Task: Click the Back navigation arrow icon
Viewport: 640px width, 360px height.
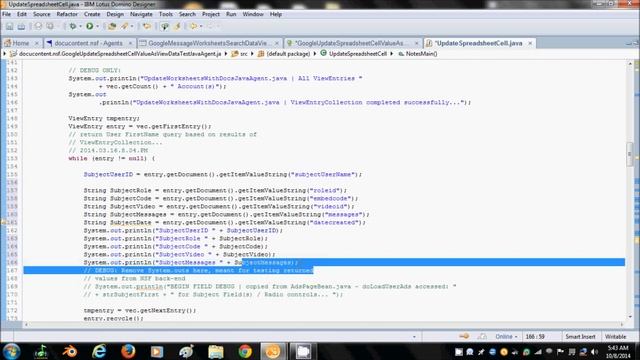Action: 193,27
